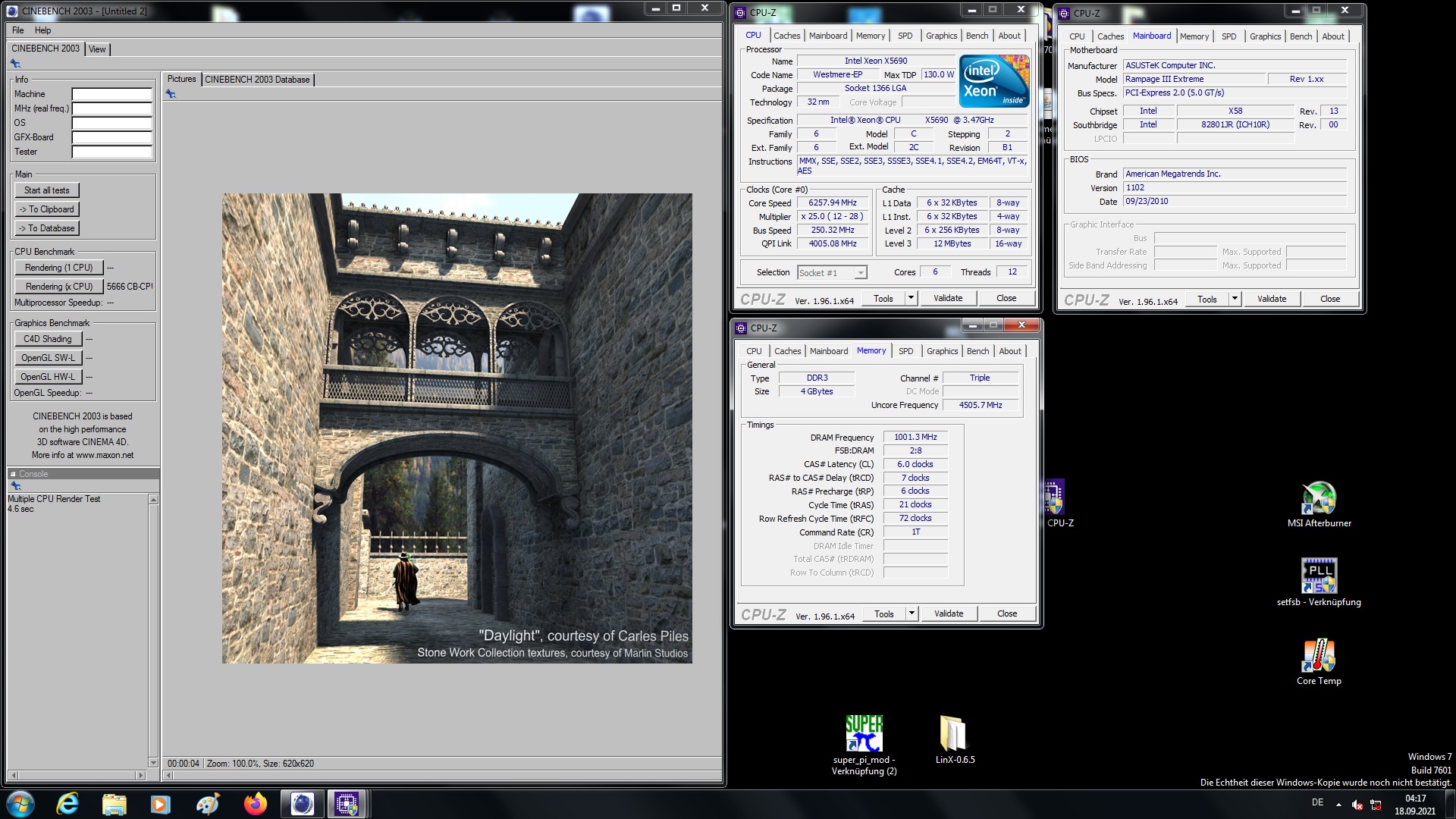The width and height of the screenshot is (1456, 819).
Task: Click the Windows Start orb
Action: click(x=20, y=804)
